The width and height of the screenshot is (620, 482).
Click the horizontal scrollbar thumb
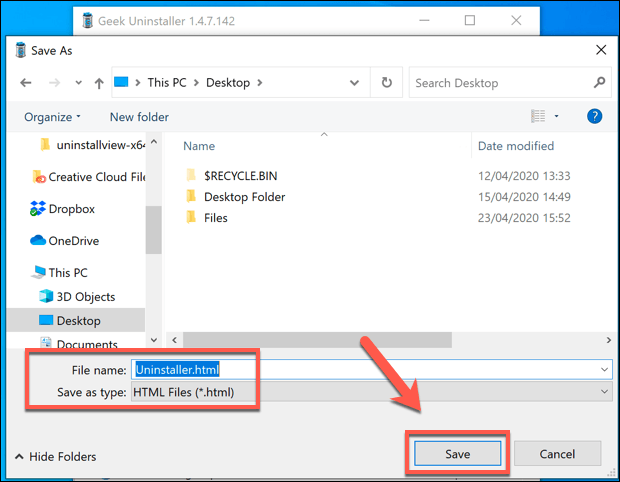[x=317, y=340]
